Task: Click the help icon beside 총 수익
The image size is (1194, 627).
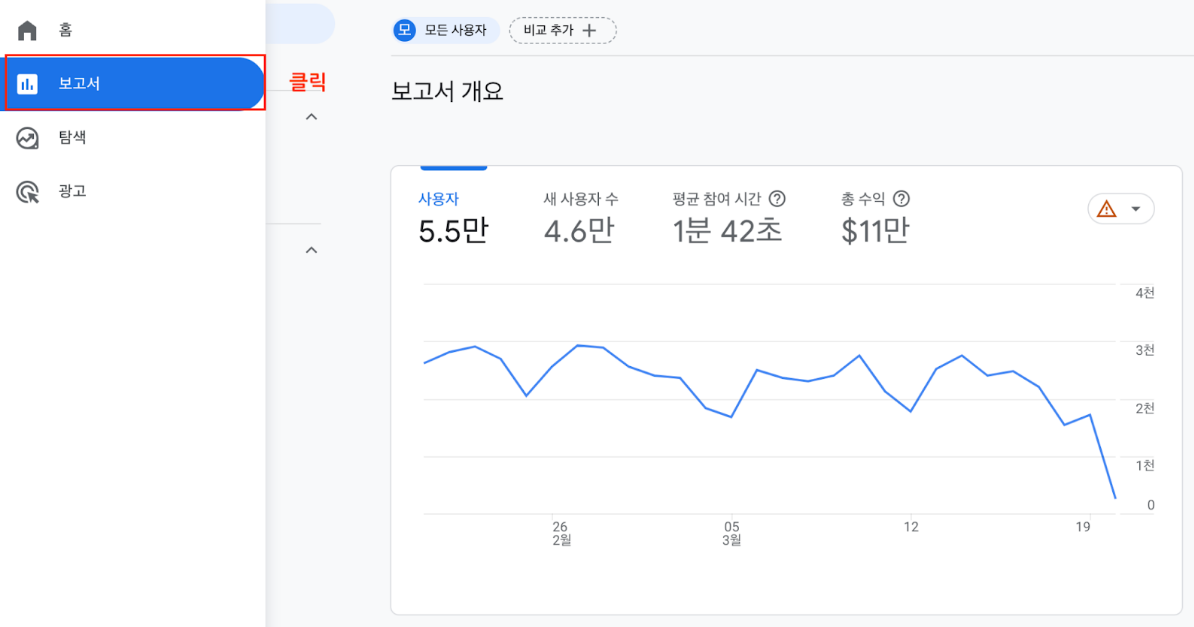Action: click(x=901, y=199)
